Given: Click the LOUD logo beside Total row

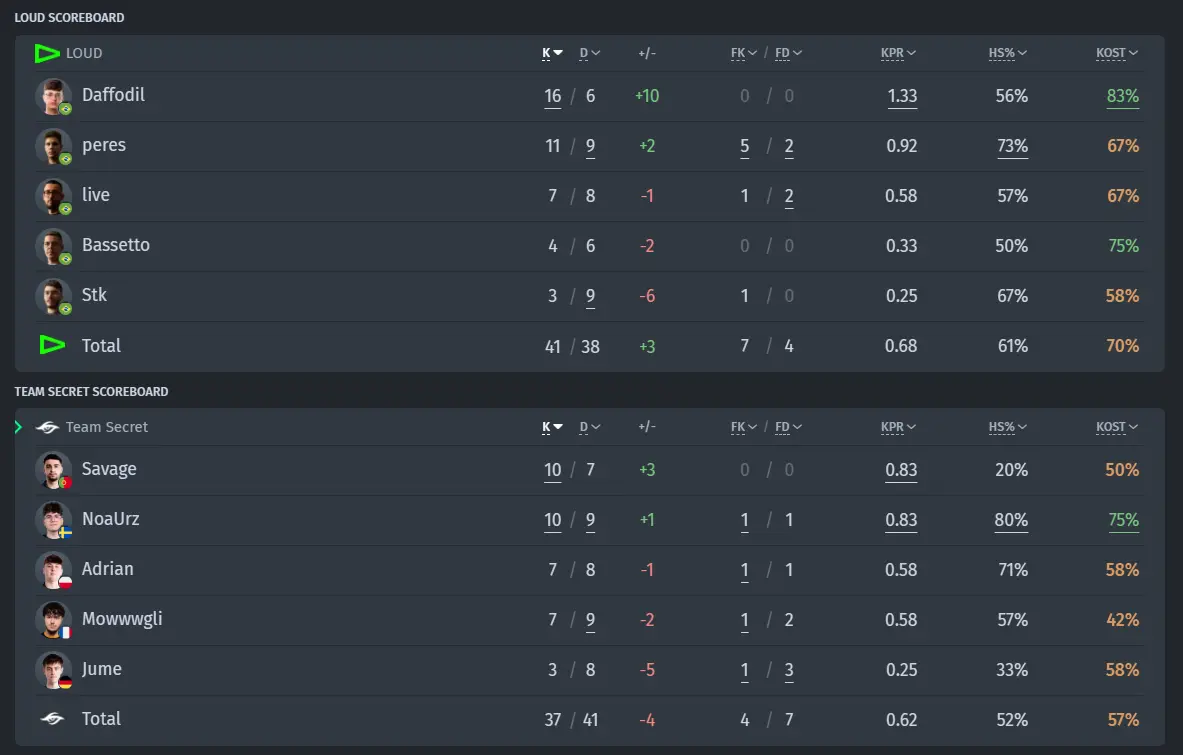Looking at the screenshot, I should (x=52, y=345).
